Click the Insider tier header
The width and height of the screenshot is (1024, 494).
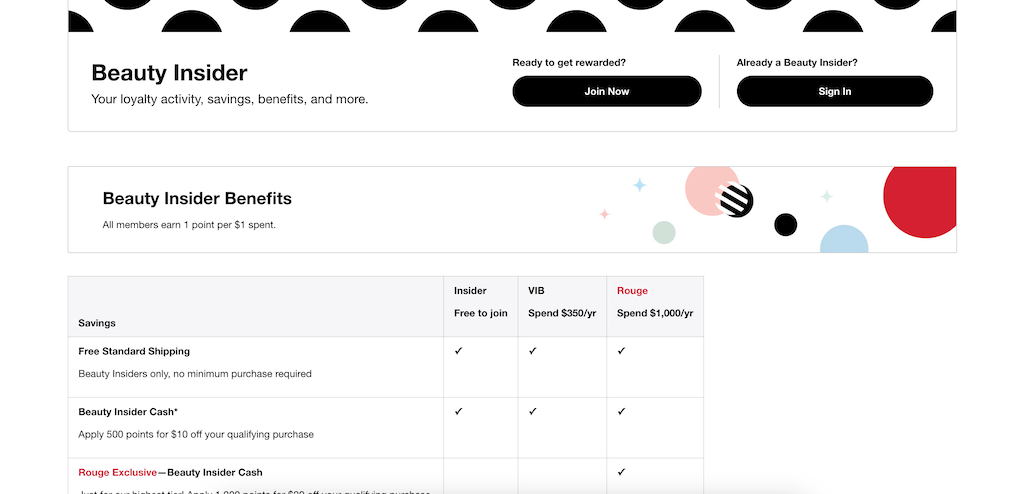[x=470, y=291]
